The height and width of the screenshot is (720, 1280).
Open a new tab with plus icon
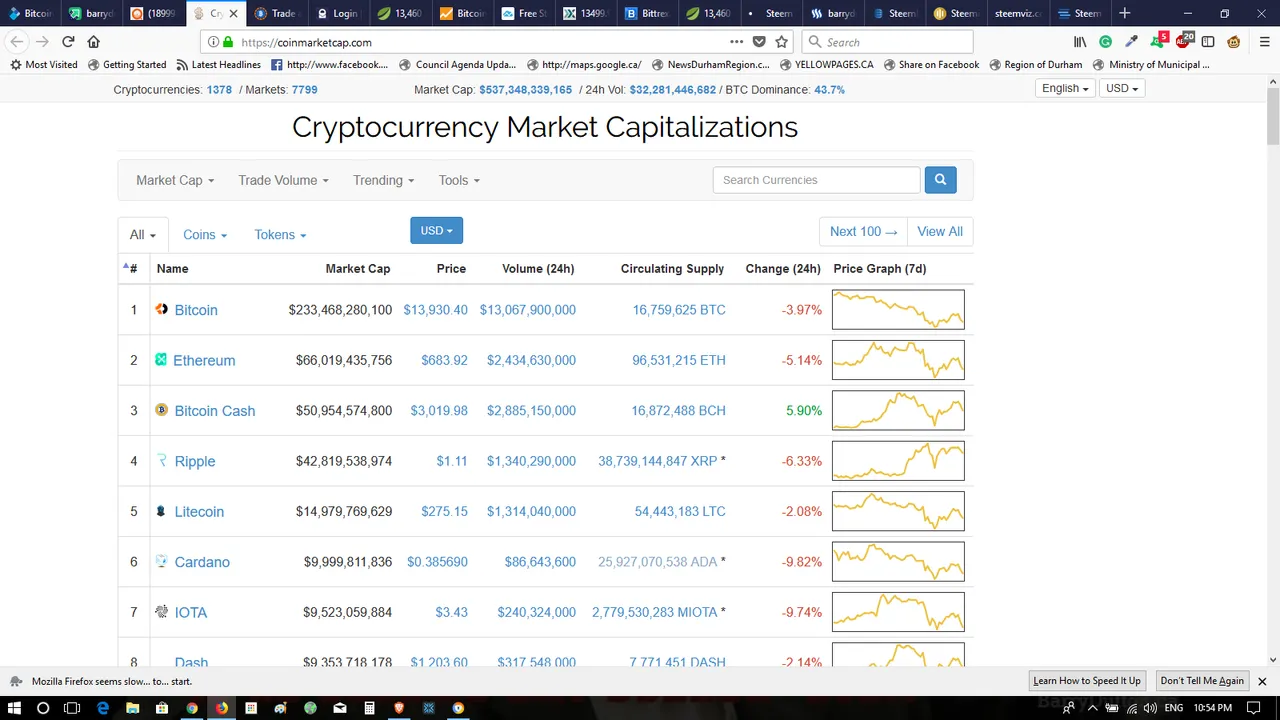1124,13
